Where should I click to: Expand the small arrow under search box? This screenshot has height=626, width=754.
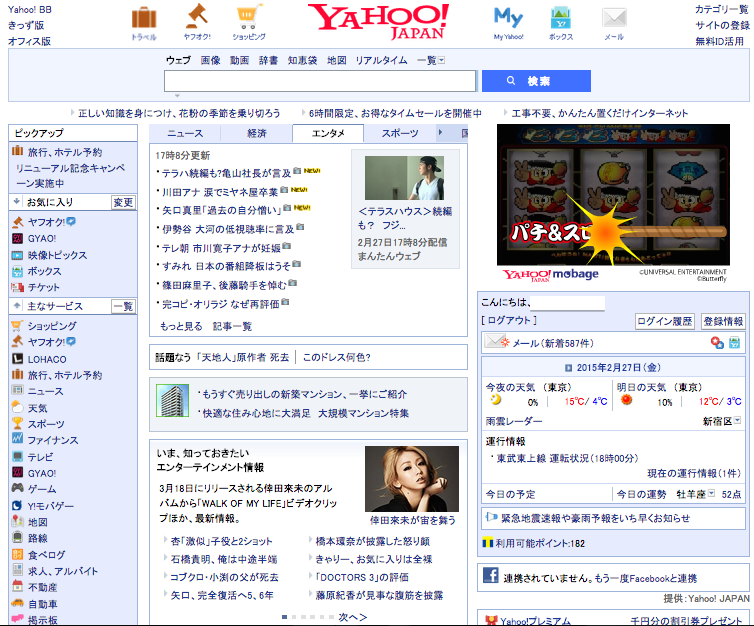pos(177,96)
